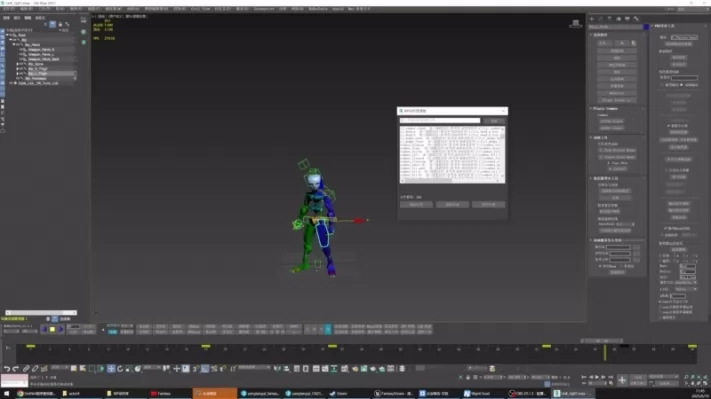Click the large plus key icon near playback controls

[x=622, y=380]
